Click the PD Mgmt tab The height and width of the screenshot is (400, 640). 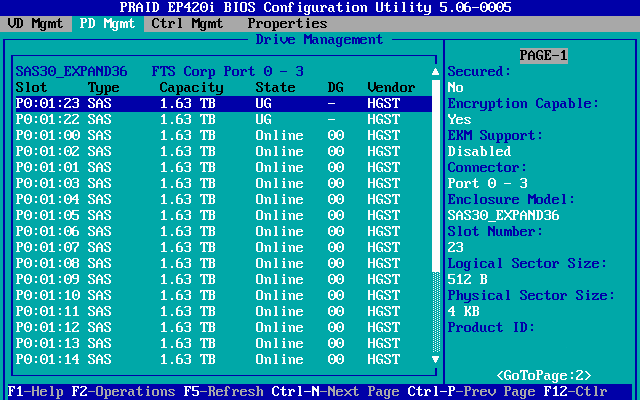click(x=108, y=23)
